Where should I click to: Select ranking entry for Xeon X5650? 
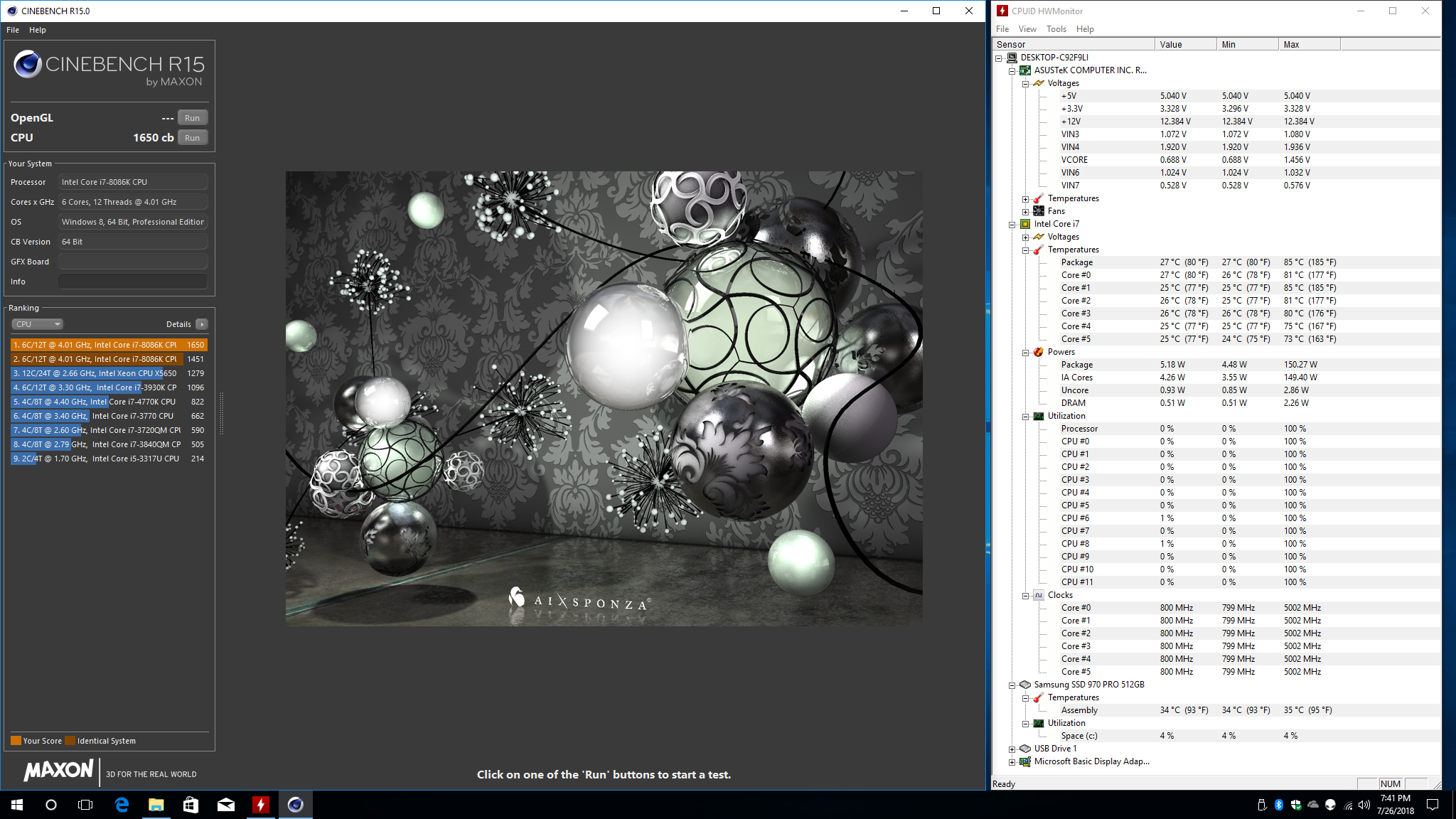(109, 373)
